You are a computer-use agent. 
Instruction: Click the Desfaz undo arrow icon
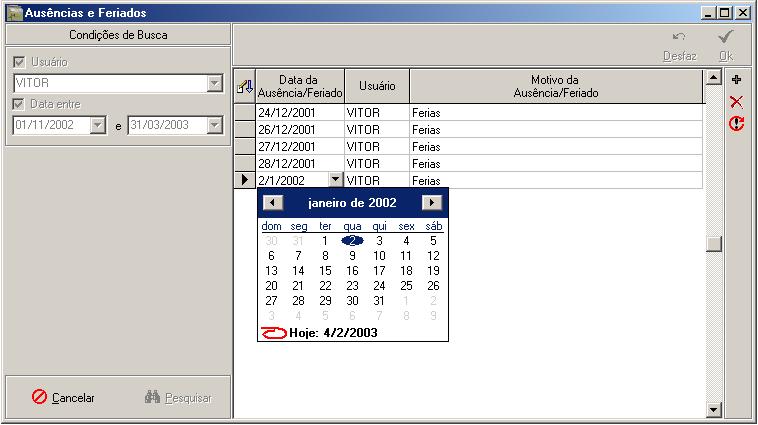click(679, 37)
